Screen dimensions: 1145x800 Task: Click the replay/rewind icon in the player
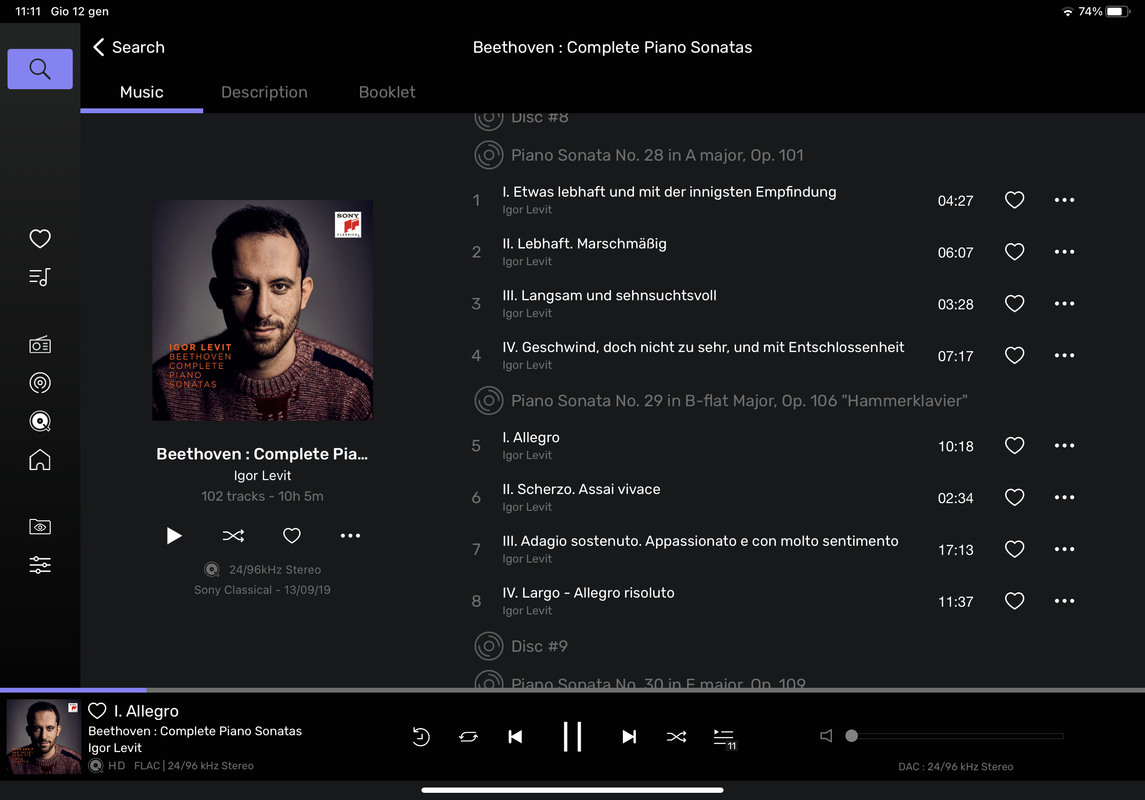pos(421,736)
